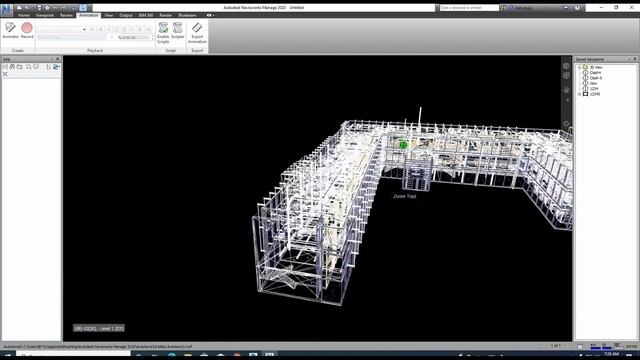Click Export Animation
The image size is (640, 360).
point(197,33)
